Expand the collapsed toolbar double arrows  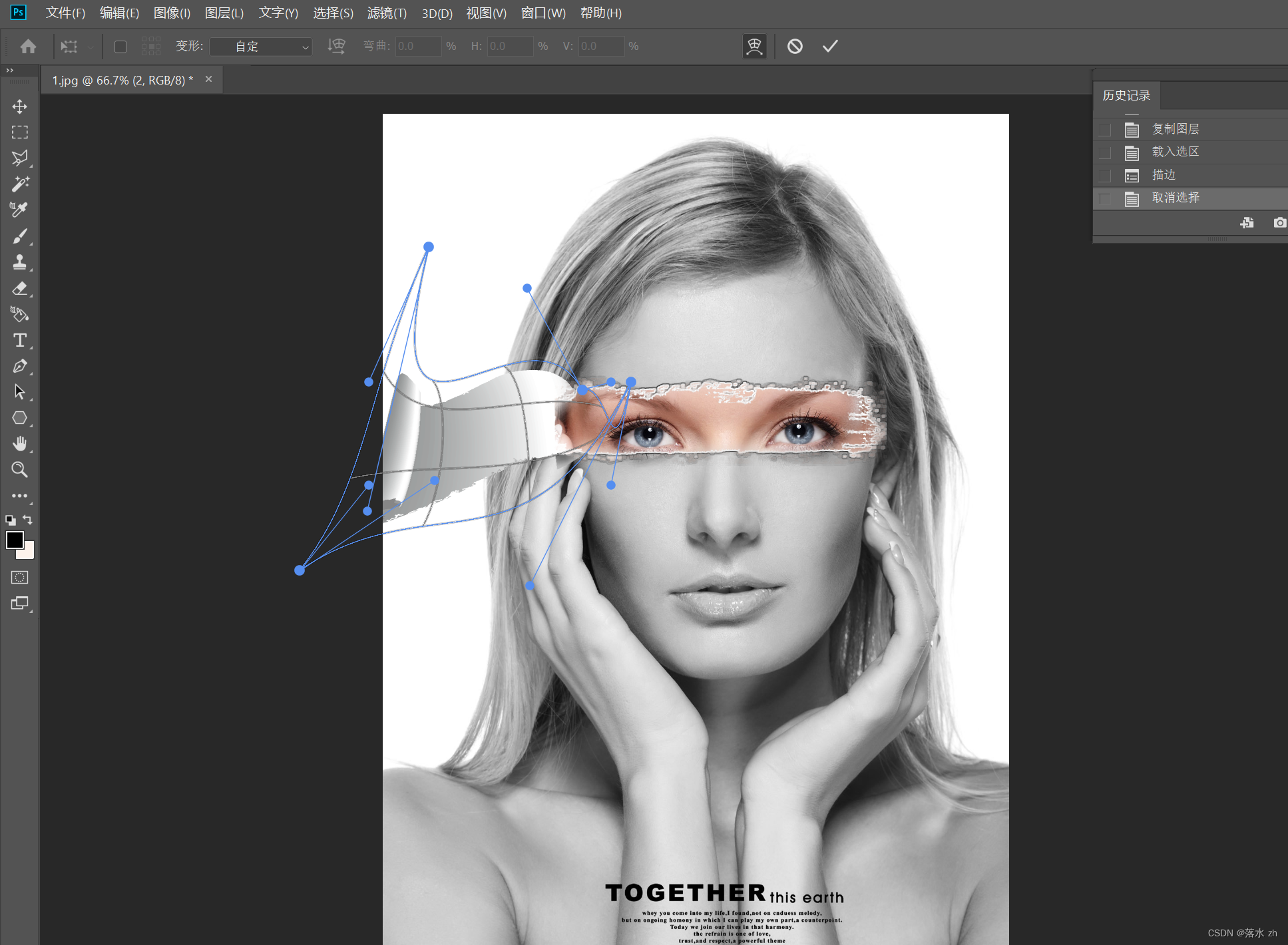pos(9,71)
